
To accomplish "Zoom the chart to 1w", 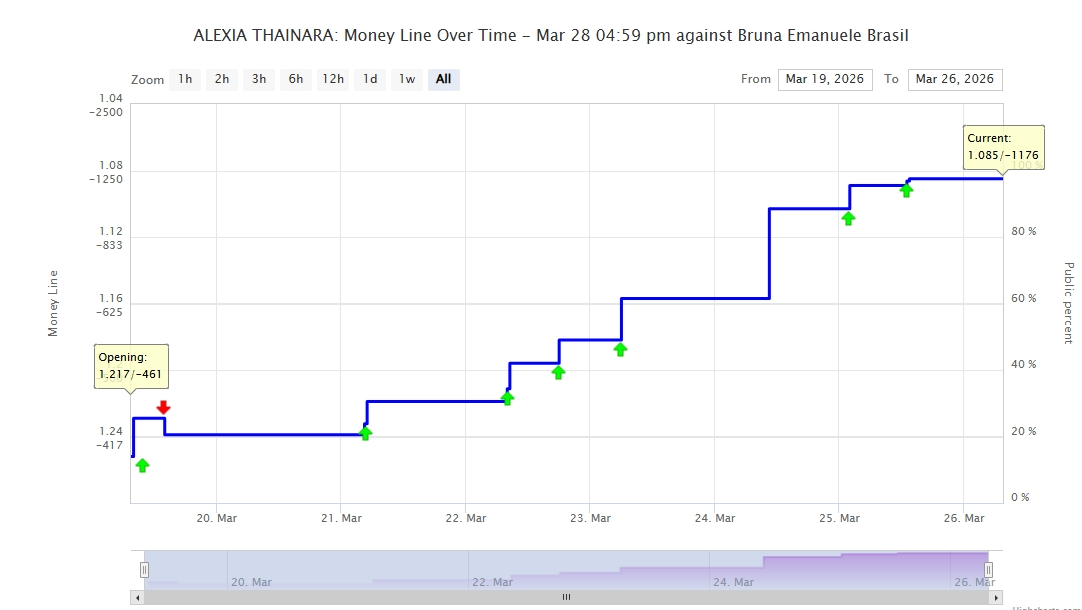I will [407, 79].
